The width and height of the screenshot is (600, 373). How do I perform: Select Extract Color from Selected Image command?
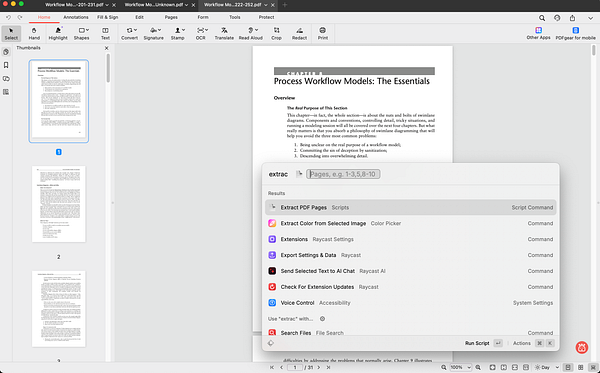click(410, 223)
